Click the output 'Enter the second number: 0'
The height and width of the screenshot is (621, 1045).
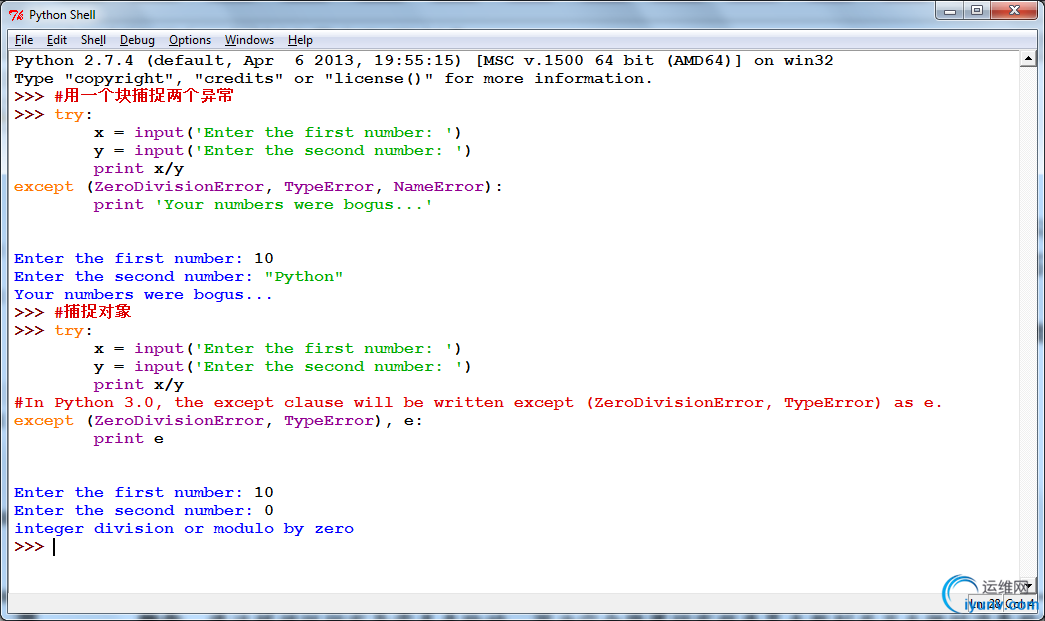(x=144, y=510)
